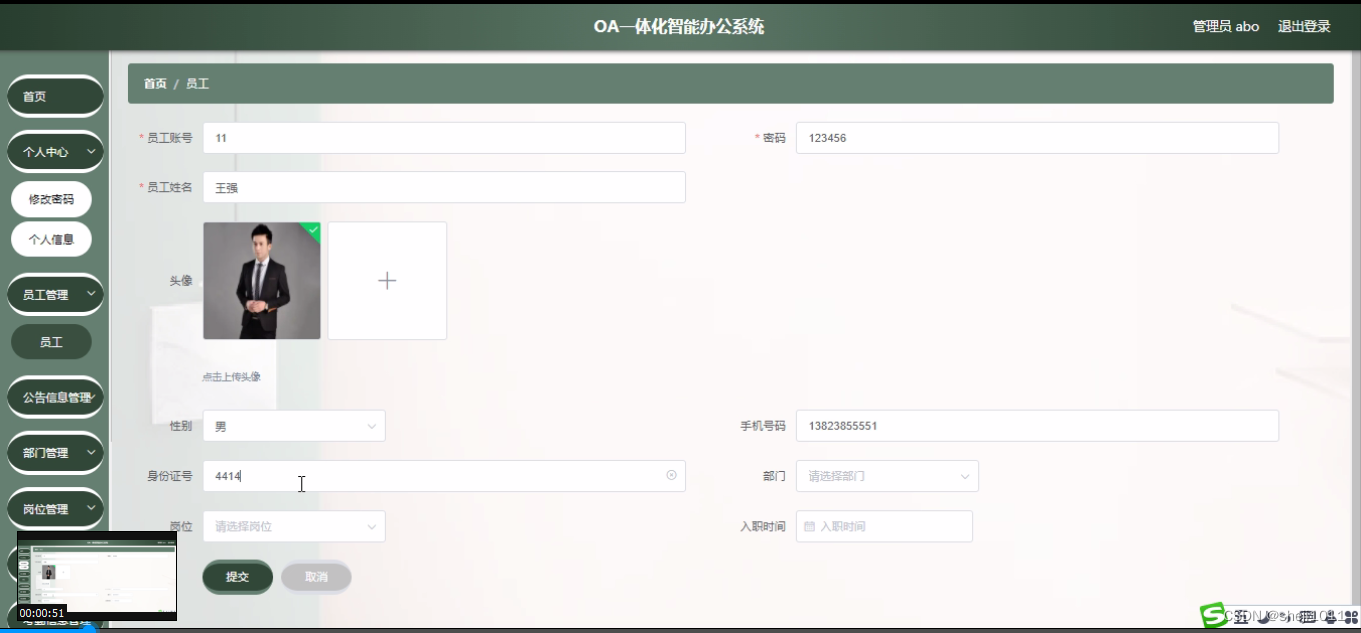Click the calendar icon inside 入职时间 field
Image resolution: width=1361 pixels, height=633 pixels.
(812, 526)
